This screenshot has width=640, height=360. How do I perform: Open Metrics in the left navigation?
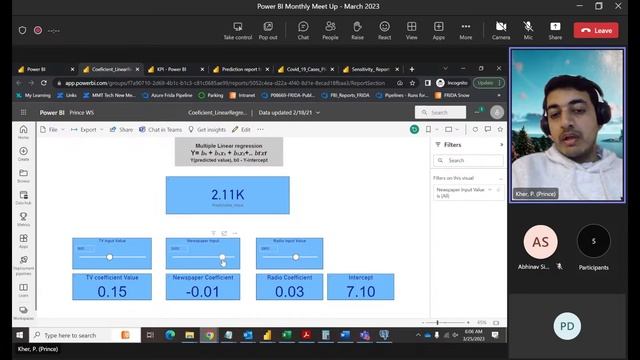(x=23, y=219)
